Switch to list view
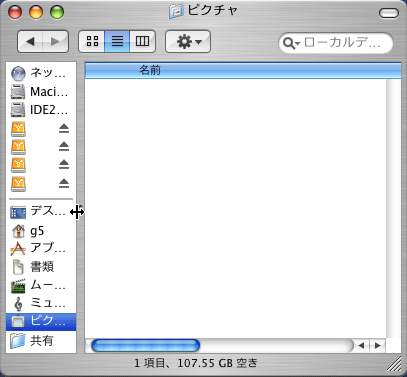This screenshot has height=377, width=407. 117,41
